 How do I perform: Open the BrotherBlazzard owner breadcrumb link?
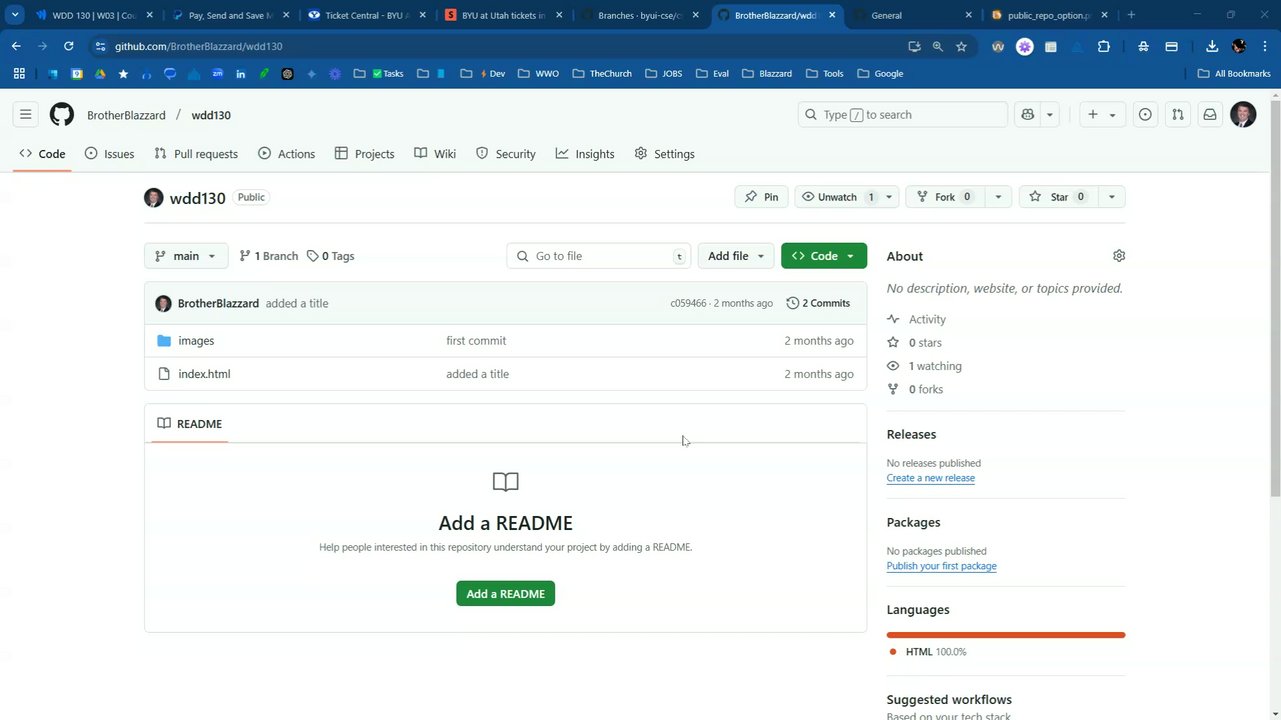(126, 115)
